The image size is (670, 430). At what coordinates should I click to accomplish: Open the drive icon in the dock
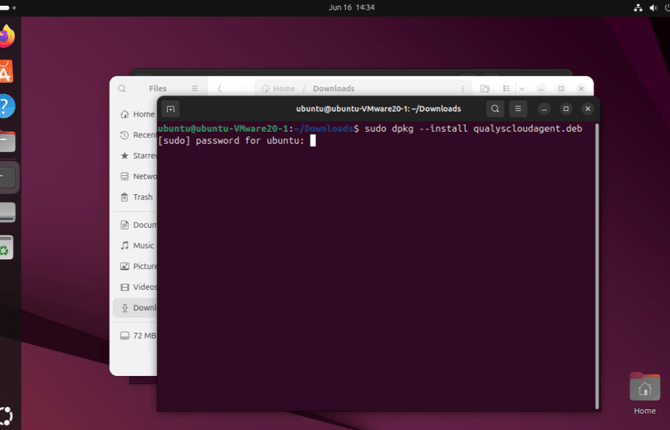tap(8, 212)
